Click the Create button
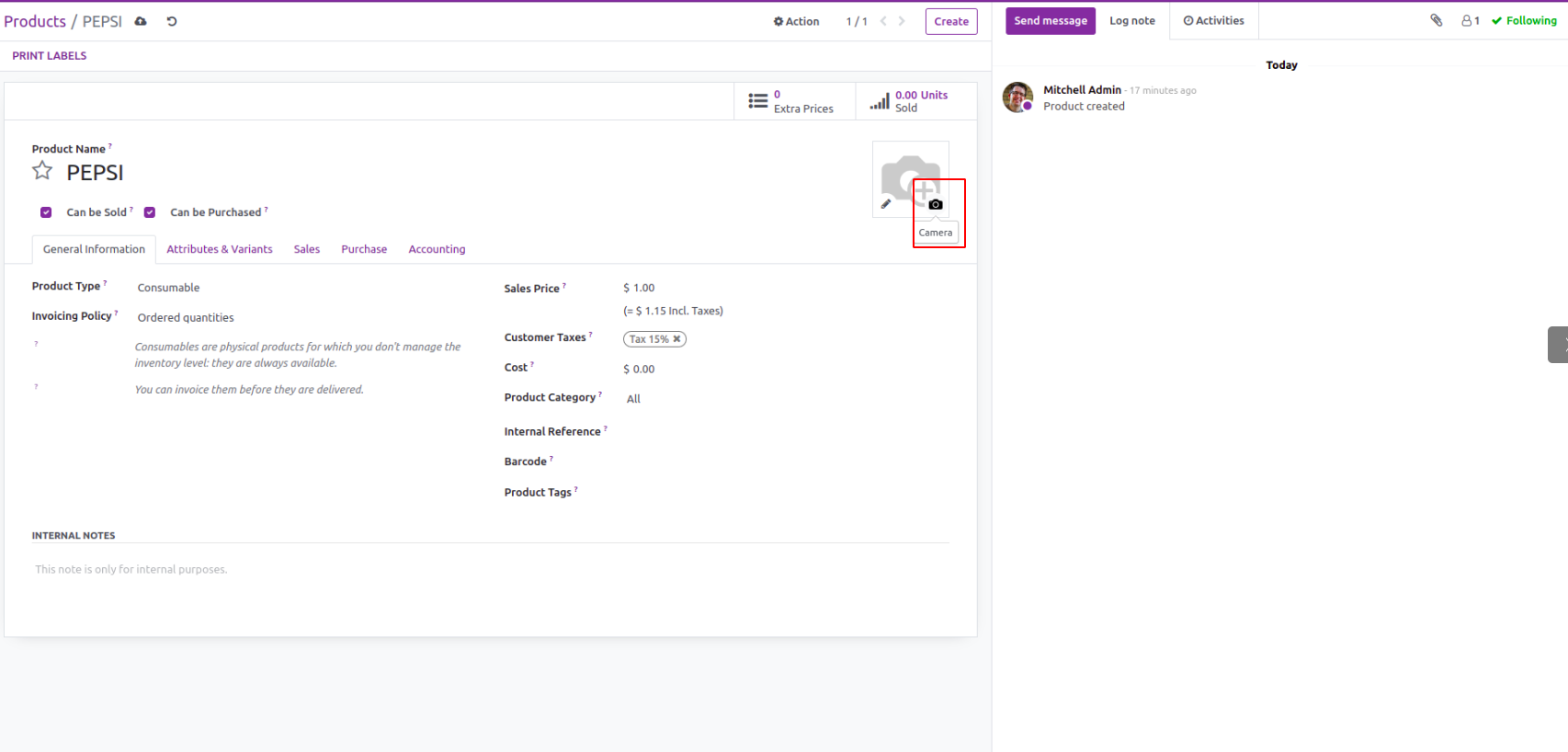The height and width of the screenshot is (752, 1568). (951, 21)
